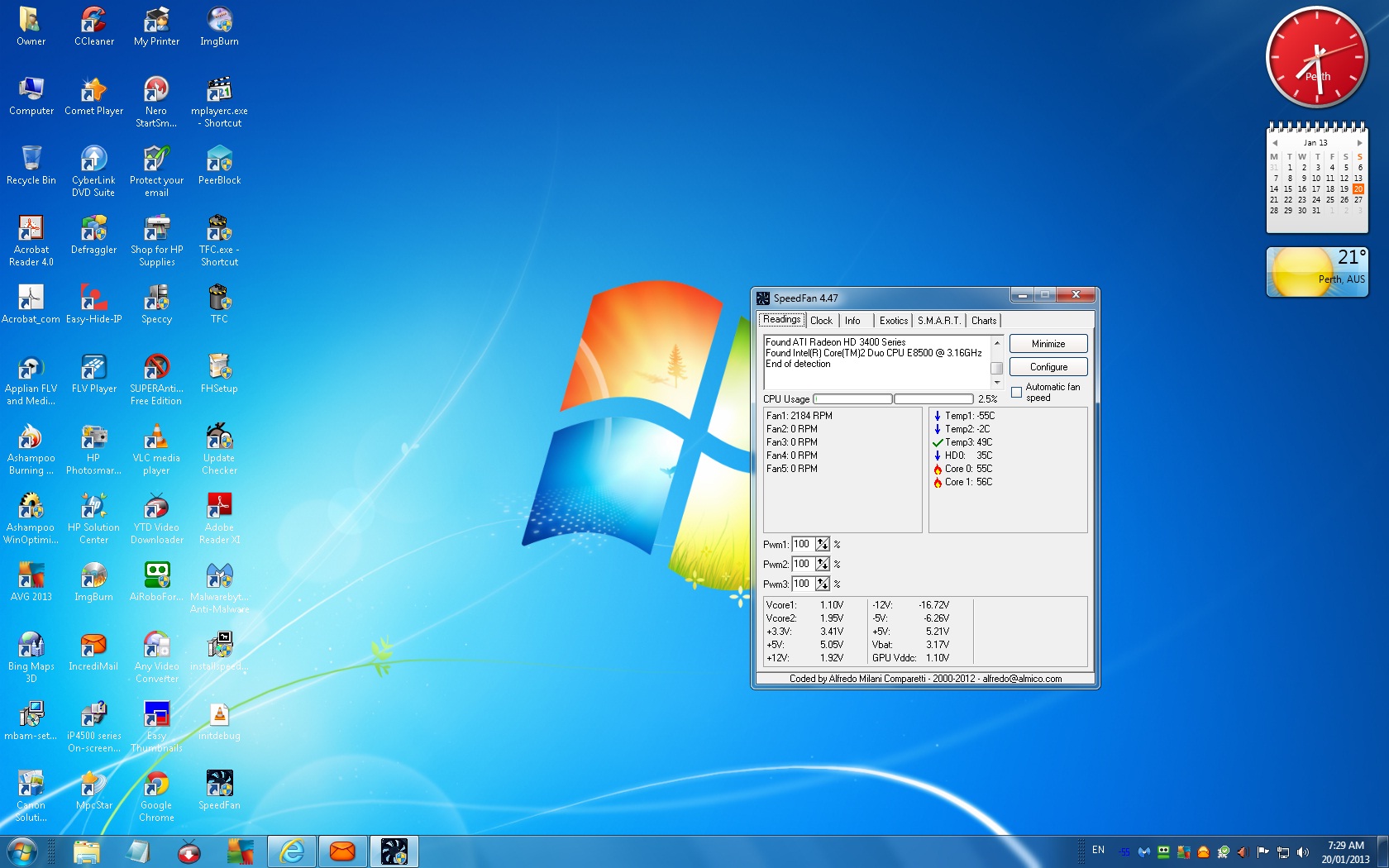Screen dimensions: 1389x868
Task: Open the CCleaner desktop icon
Action: tap(93, 26)
